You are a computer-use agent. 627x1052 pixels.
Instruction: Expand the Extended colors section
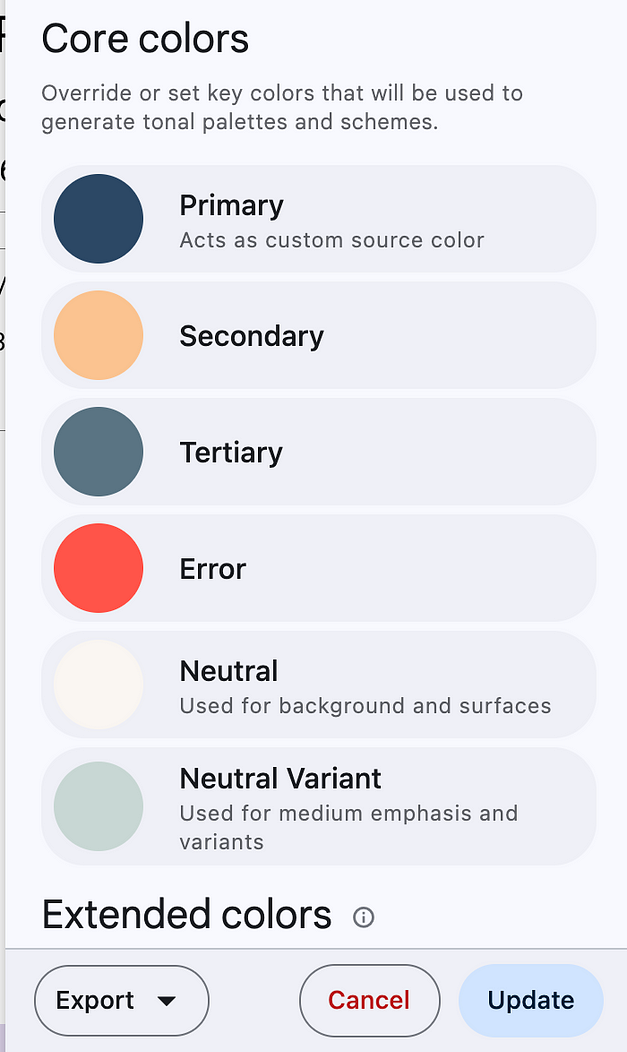186,914
